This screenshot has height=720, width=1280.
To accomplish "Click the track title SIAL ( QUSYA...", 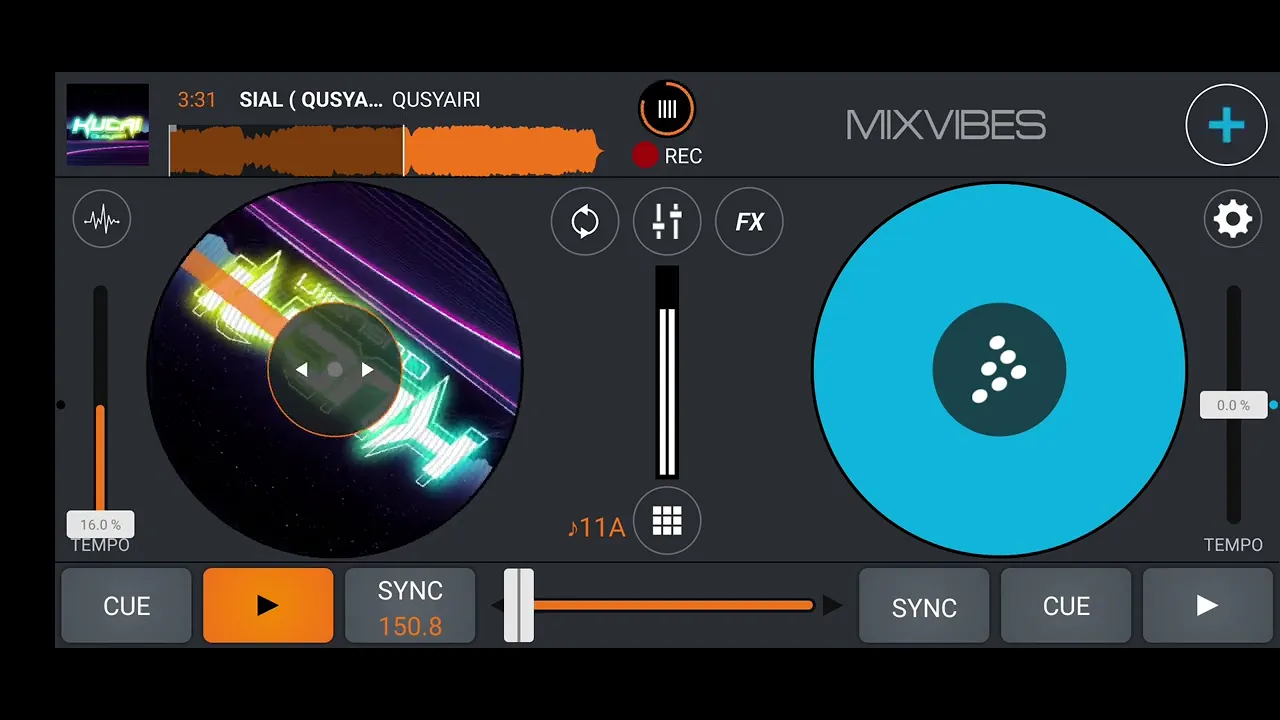I will [311, 100].
